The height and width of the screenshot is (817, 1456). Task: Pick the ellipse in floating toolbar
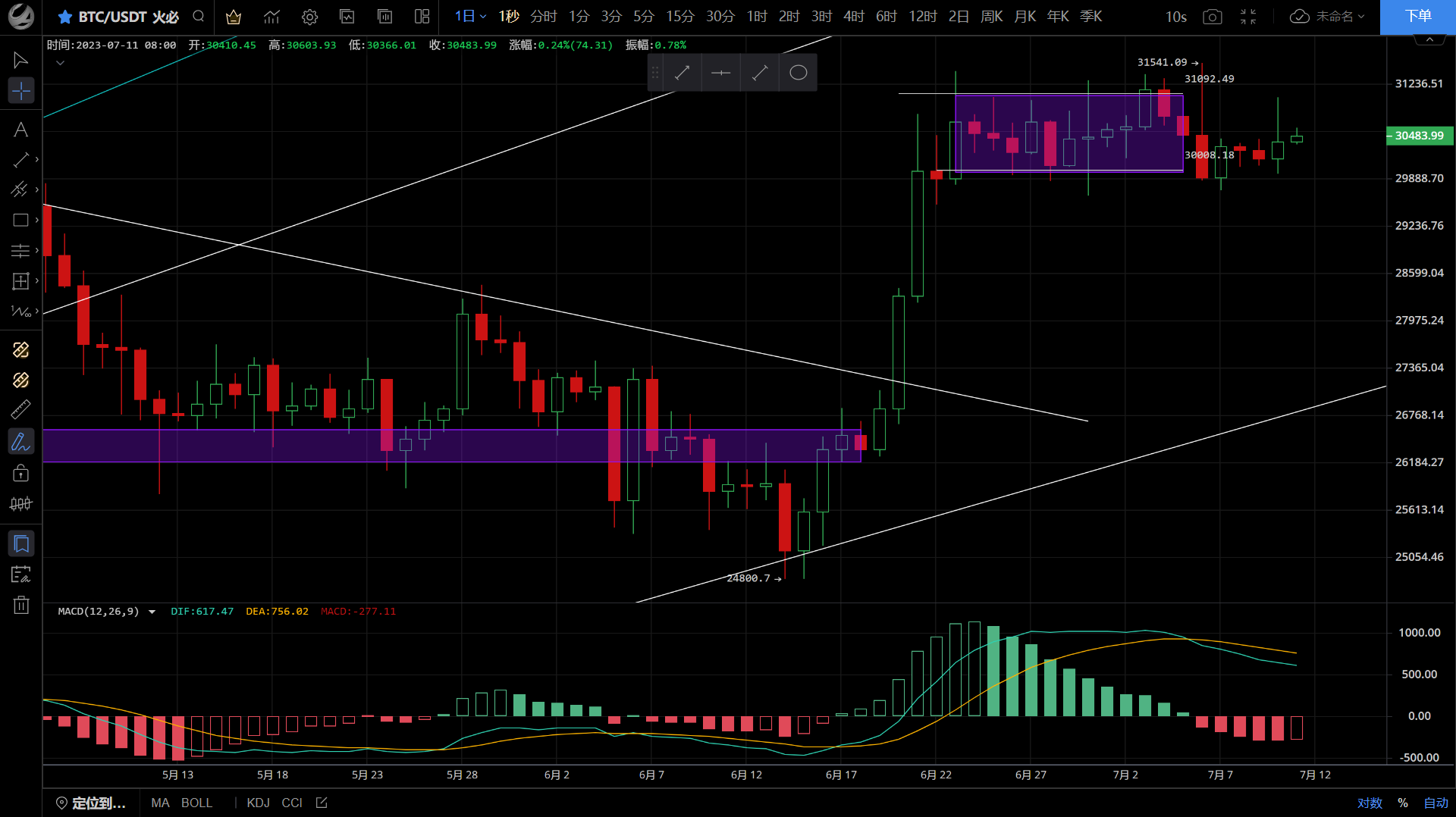coord(799,73)
